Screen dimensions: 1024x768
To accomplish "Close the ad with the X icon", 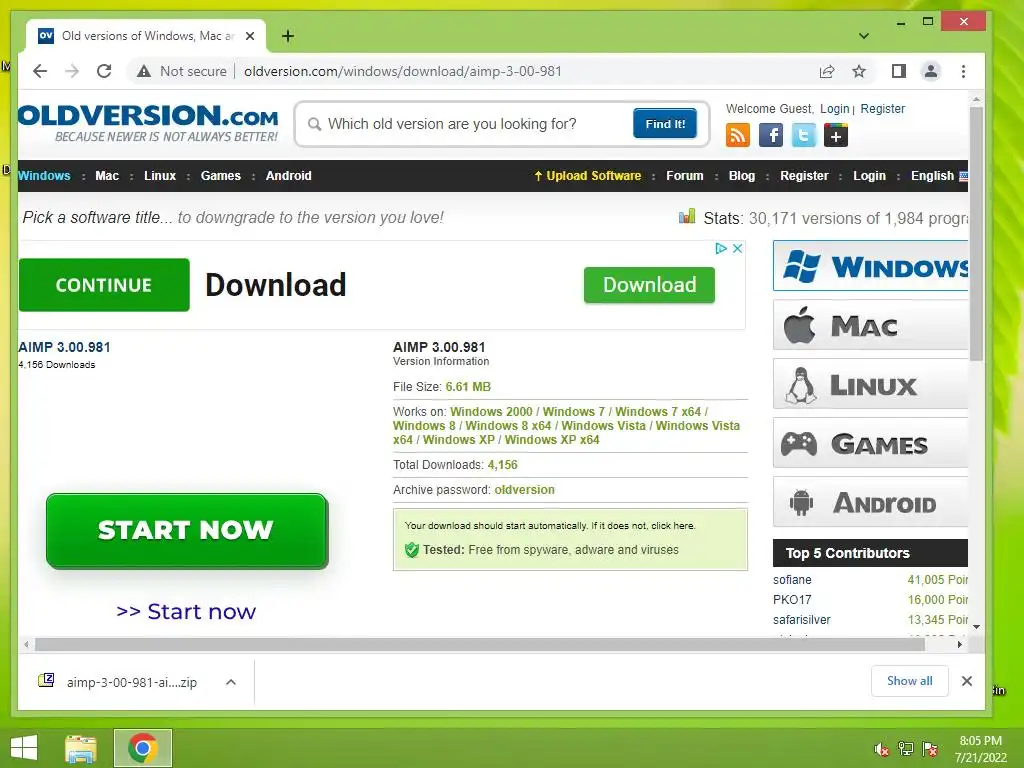I will pyautogui.click(x=737, y=248).
